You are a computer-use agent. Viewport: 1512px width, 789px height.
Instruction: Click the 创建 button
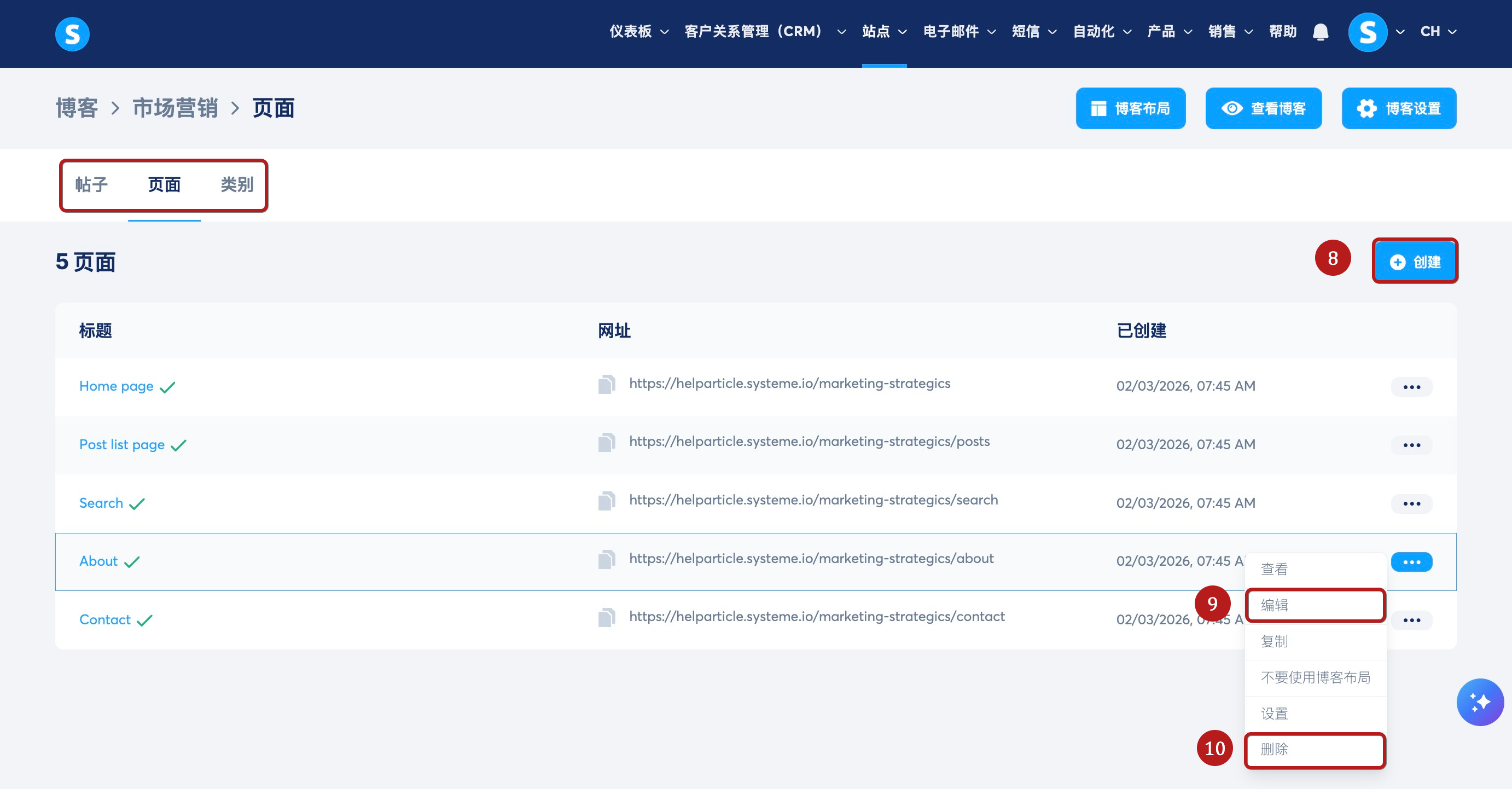click(1415, 262)
